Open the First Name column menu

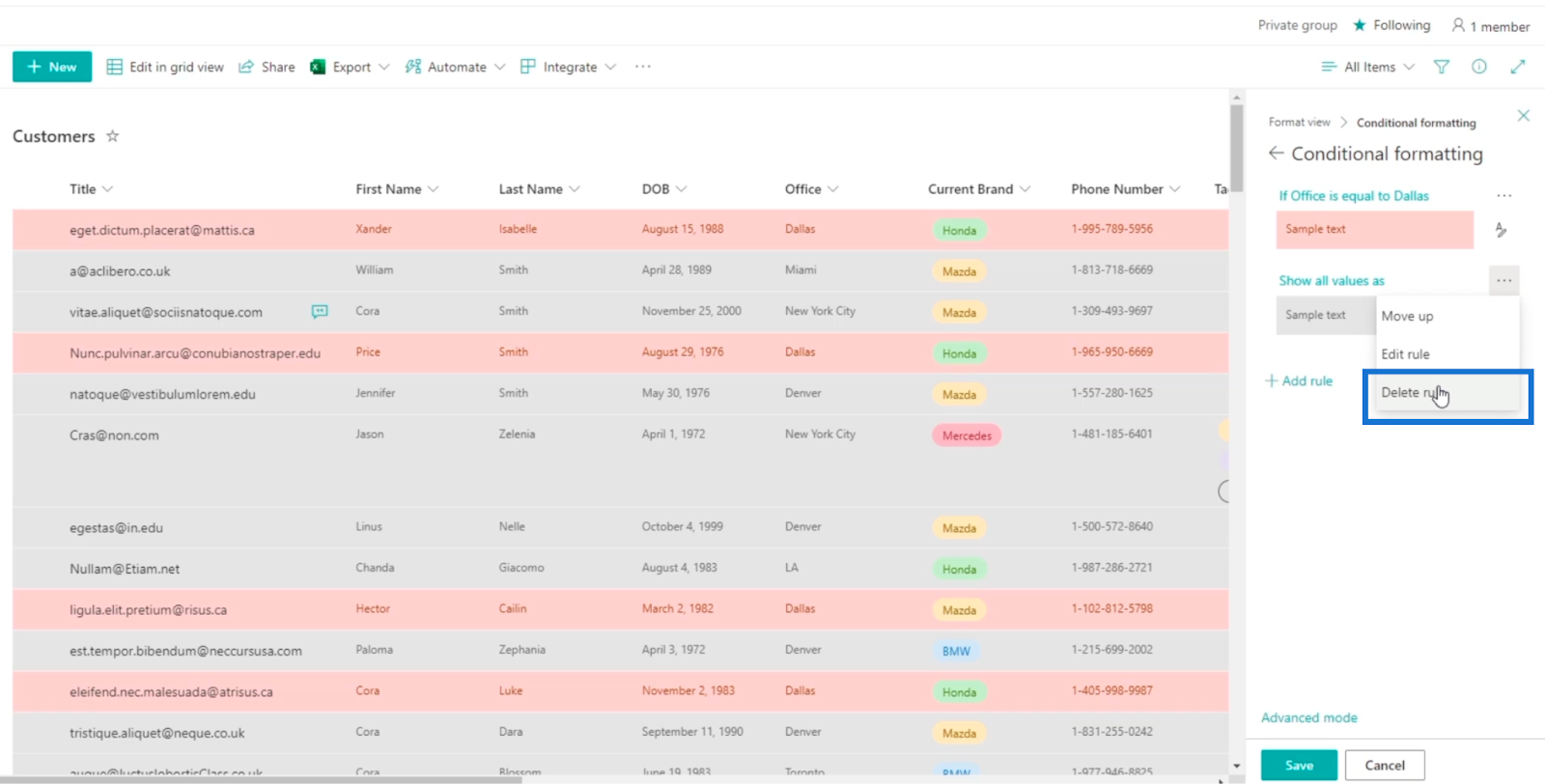pos(397,189)
